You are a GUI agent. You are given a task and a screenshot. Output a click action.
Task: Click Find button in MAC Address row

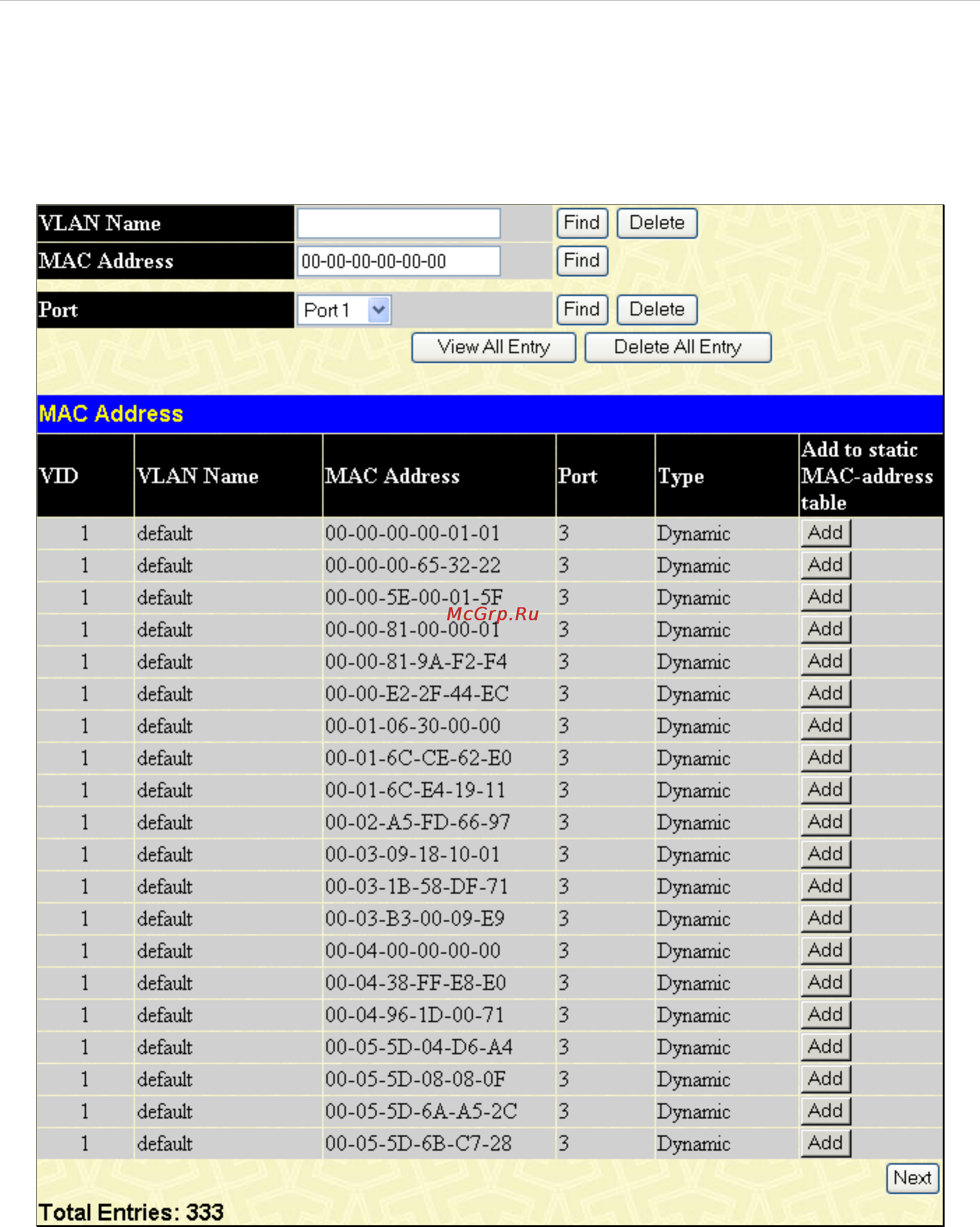[x=582, y=261]
